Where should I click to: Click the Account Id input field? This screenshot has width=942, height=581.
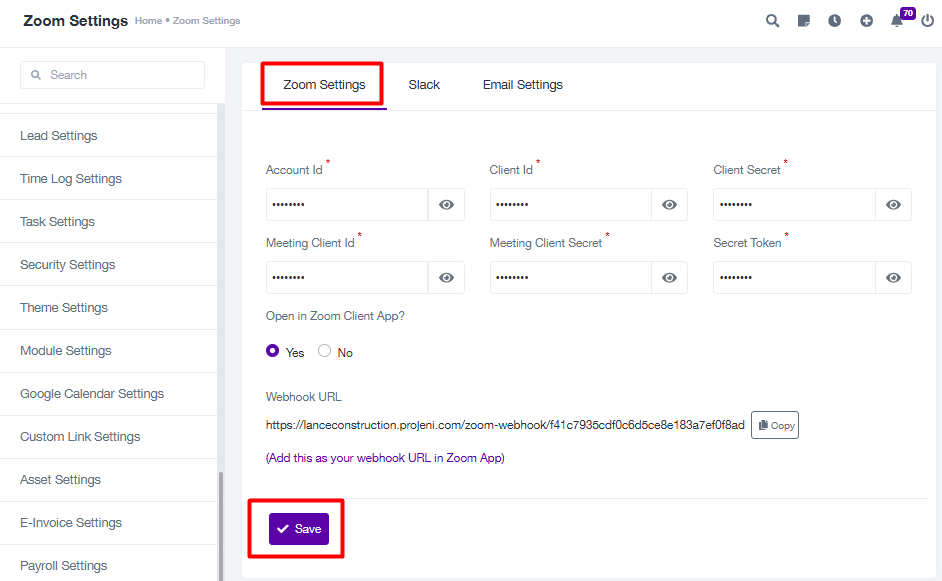347,205
